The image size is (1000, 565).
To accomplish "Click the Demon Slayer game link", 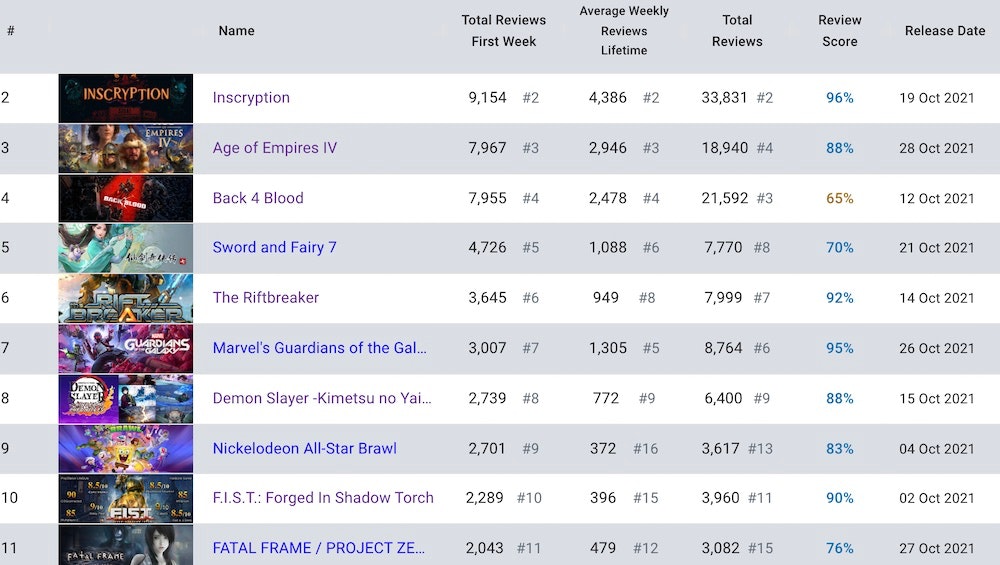I will click(x=322, y=398).
